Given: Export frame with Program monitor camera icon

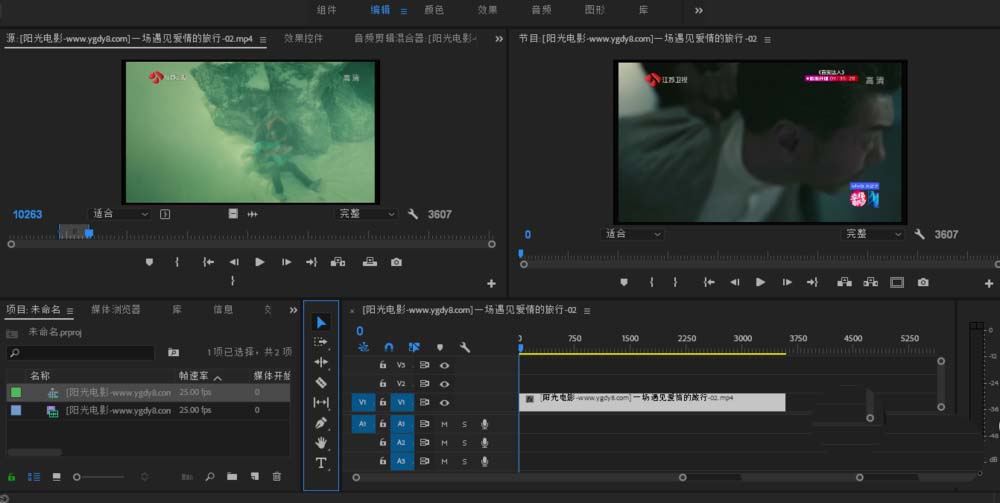Looking at the screenshot, I should click(923, 283).
